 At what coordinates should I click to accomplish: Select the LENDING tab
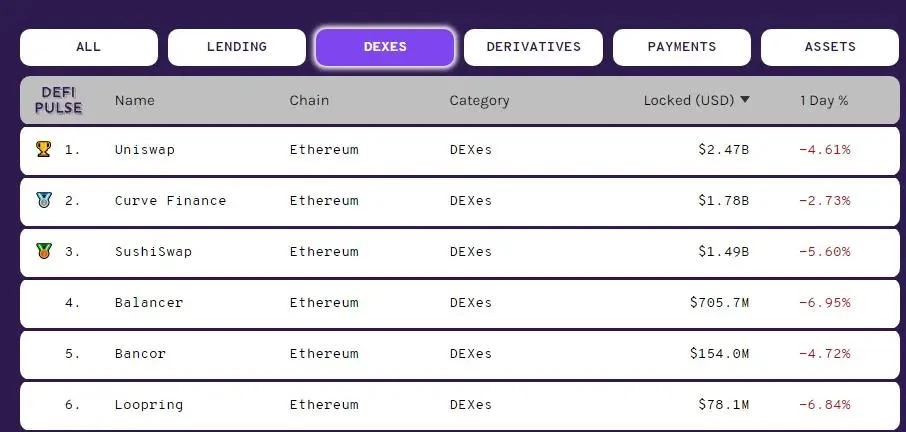[x=237, y=47]
